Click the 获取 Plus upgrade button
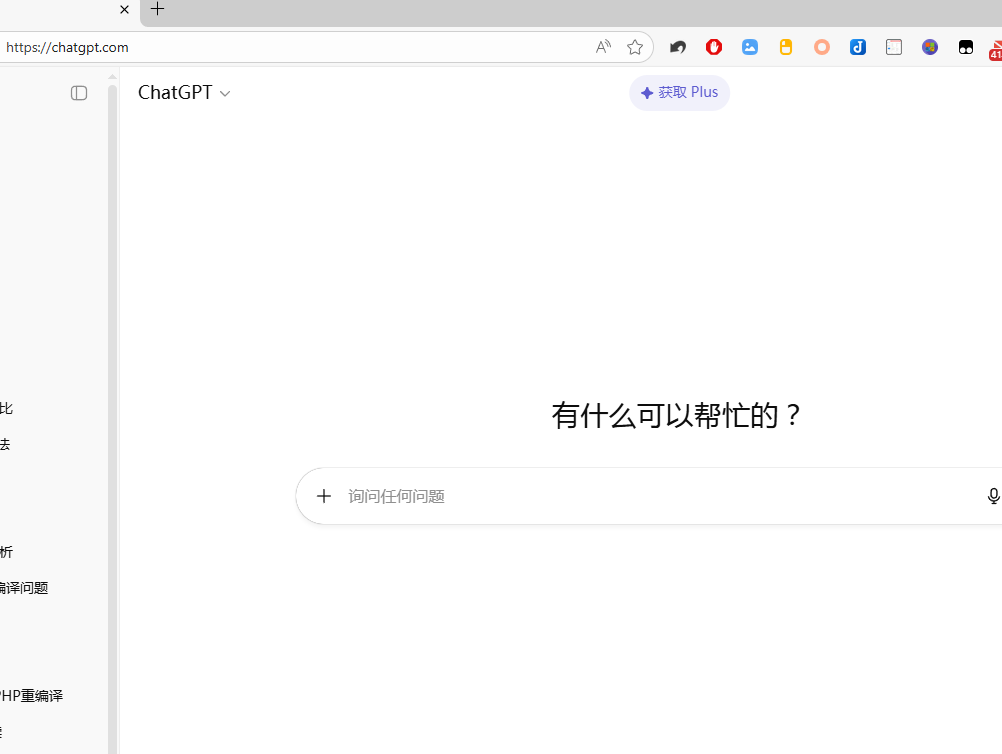Screen dimensions: 1002x754 tap(679, 93)
